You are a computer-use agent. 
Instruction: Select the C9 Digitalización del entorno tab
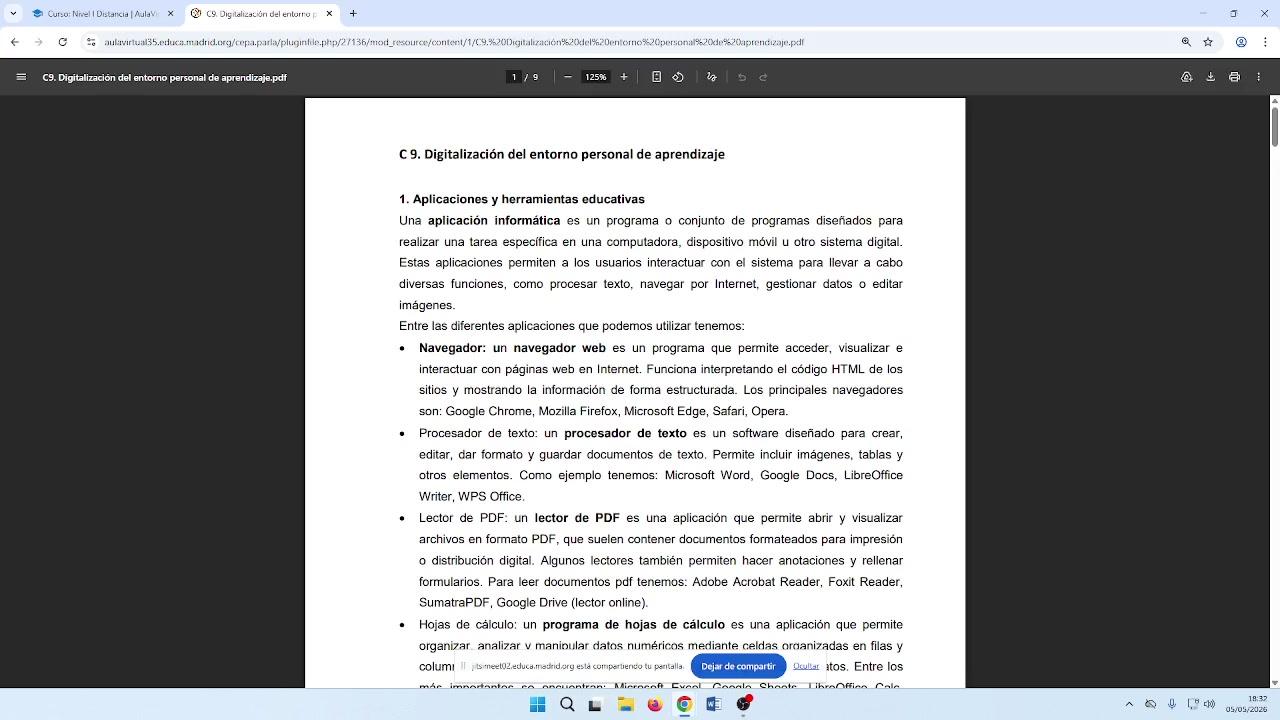coord(262,14)
